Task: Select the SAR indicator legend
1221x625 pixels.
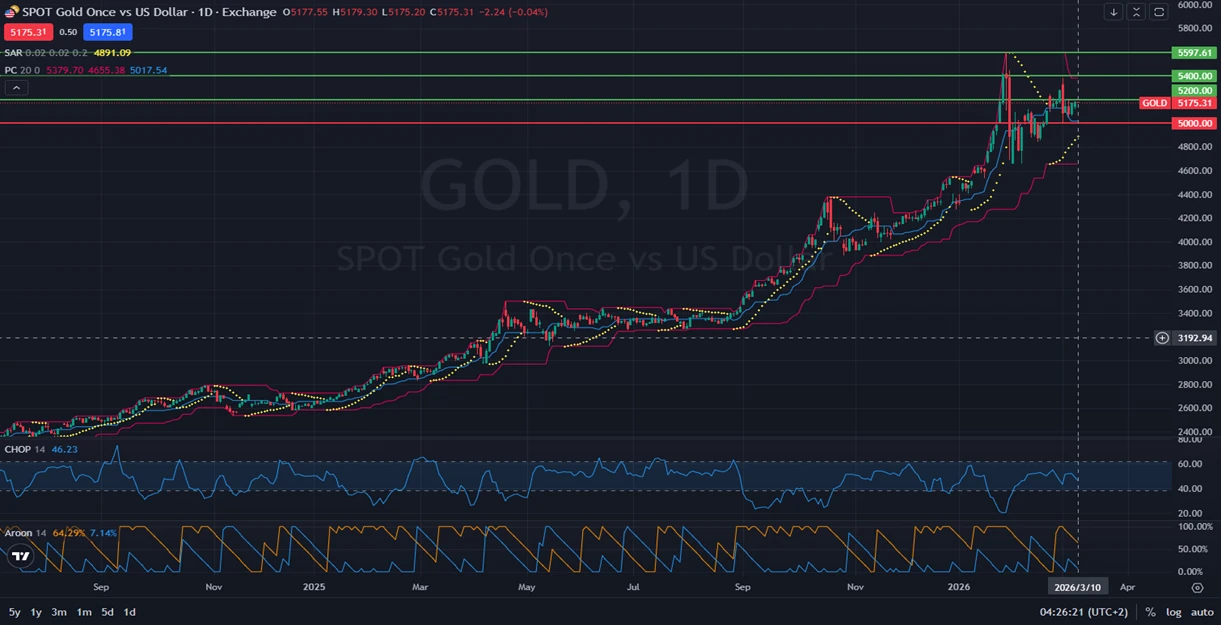Action: point(13,52)
